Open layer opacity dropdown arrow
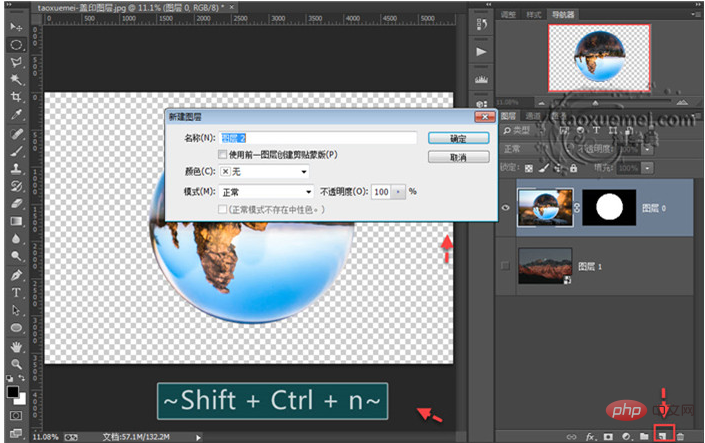The height and width of the screenshot is (443, 705). point(647,149)
